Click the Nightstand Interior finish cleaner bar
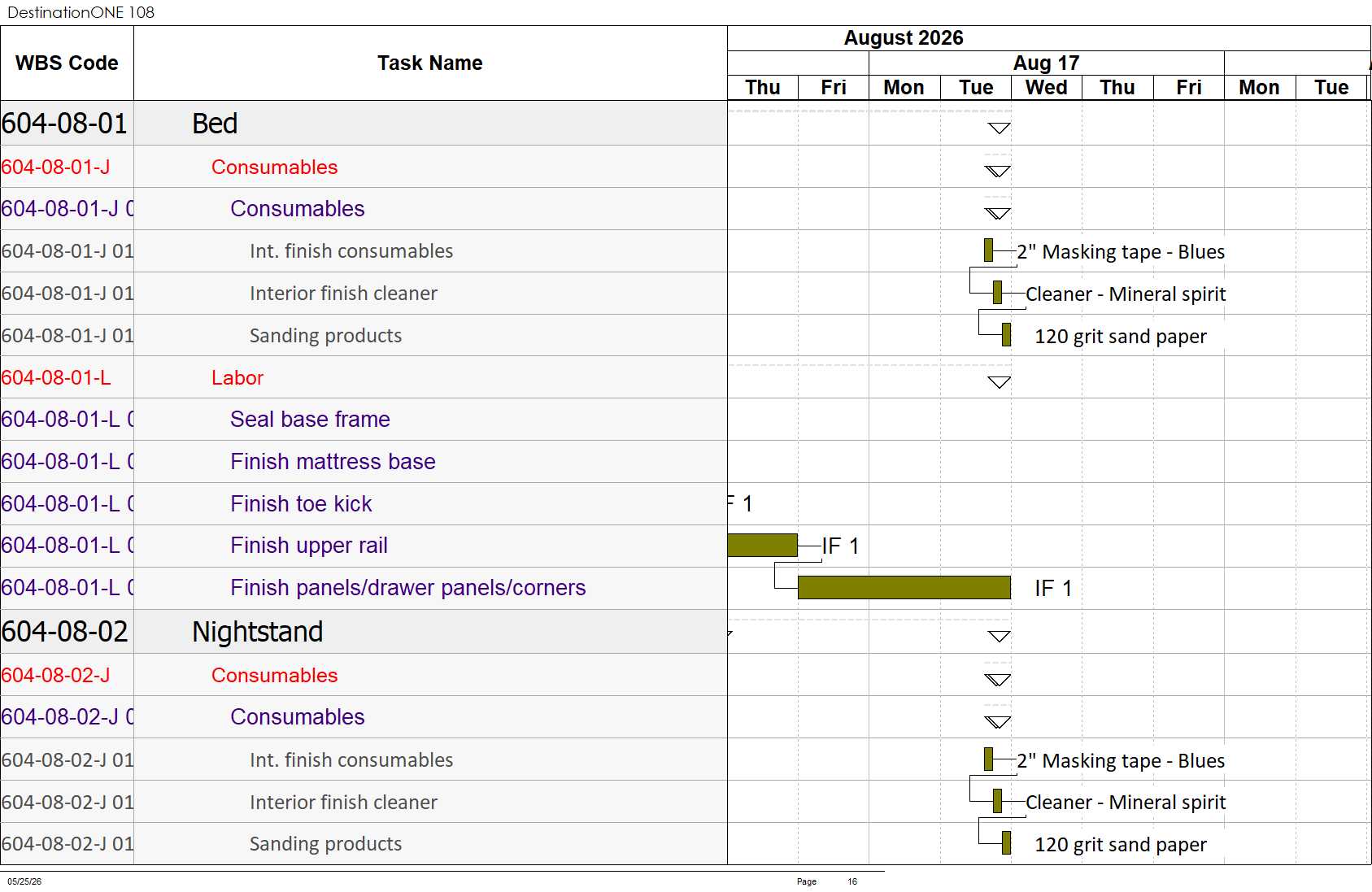 pyautogui.click(x=997, y=801)
